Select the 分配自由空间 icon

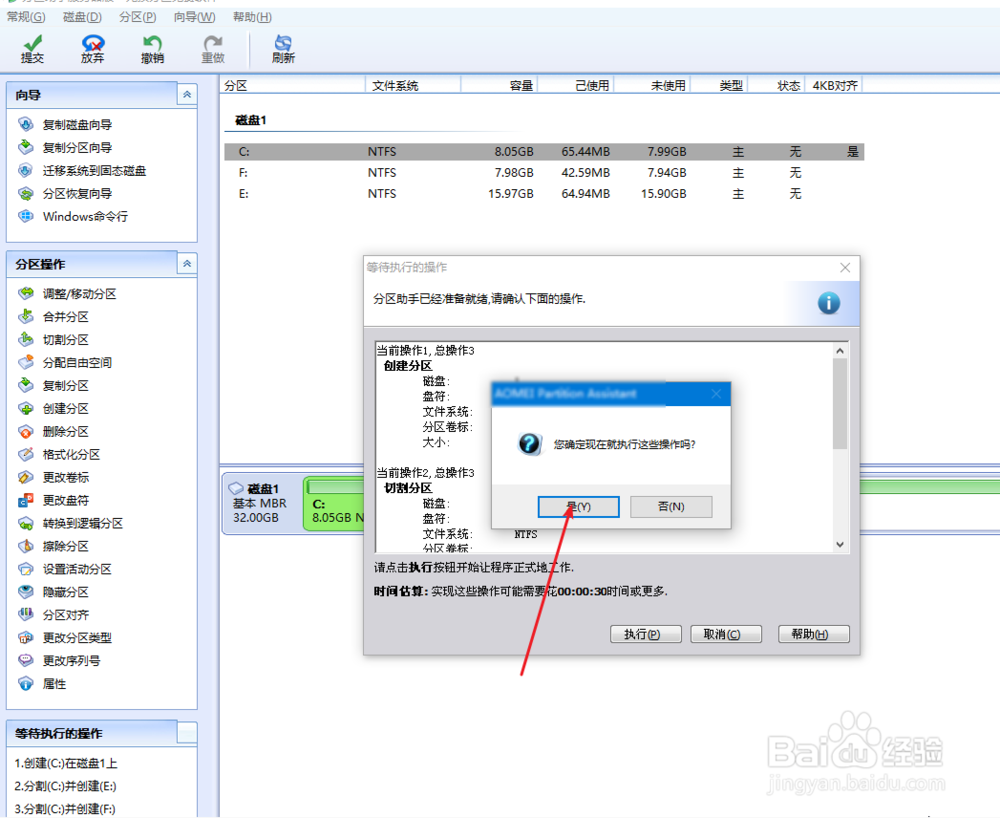(x=26, y=362)
